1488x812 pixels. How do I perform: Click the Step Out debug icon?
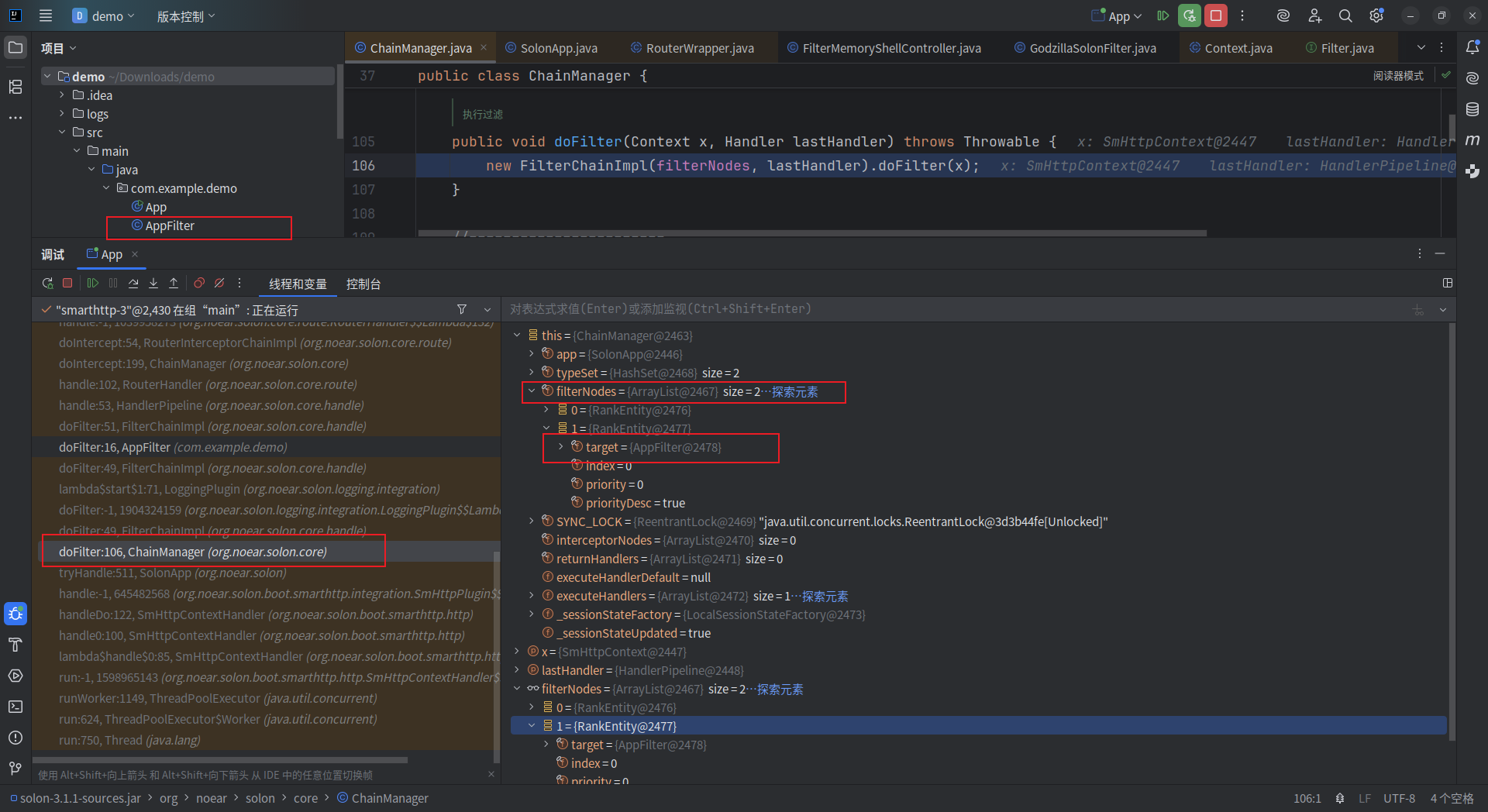tap(174, 284)
